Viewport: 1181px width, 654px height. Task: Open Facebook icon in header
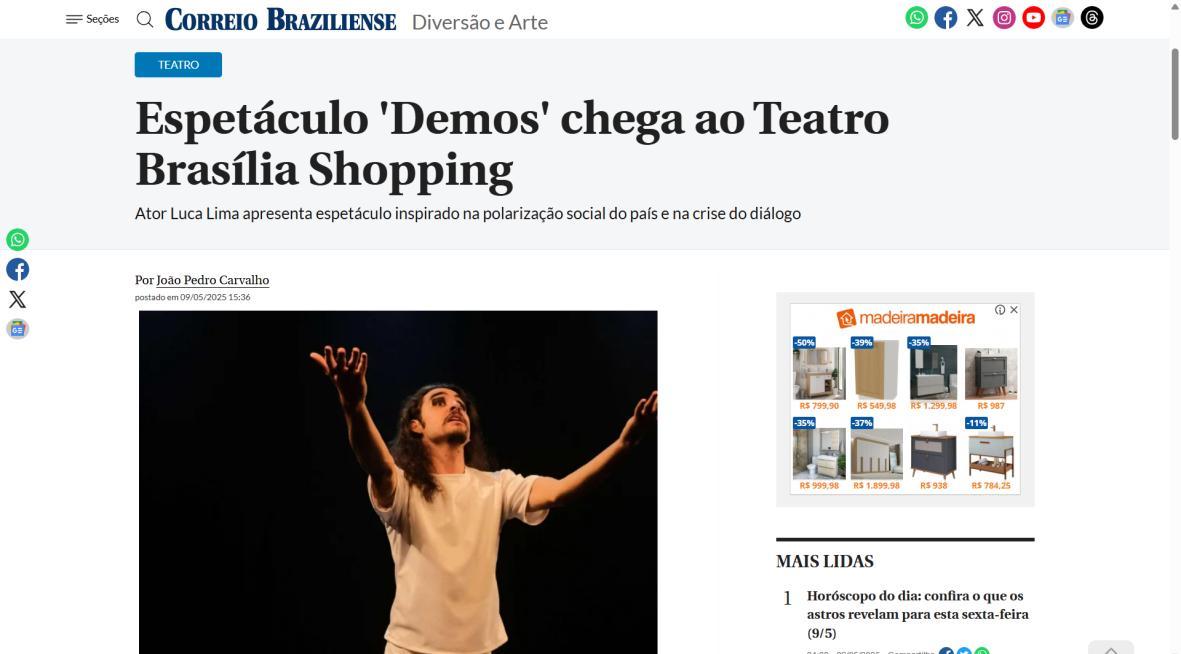point(945,18)
